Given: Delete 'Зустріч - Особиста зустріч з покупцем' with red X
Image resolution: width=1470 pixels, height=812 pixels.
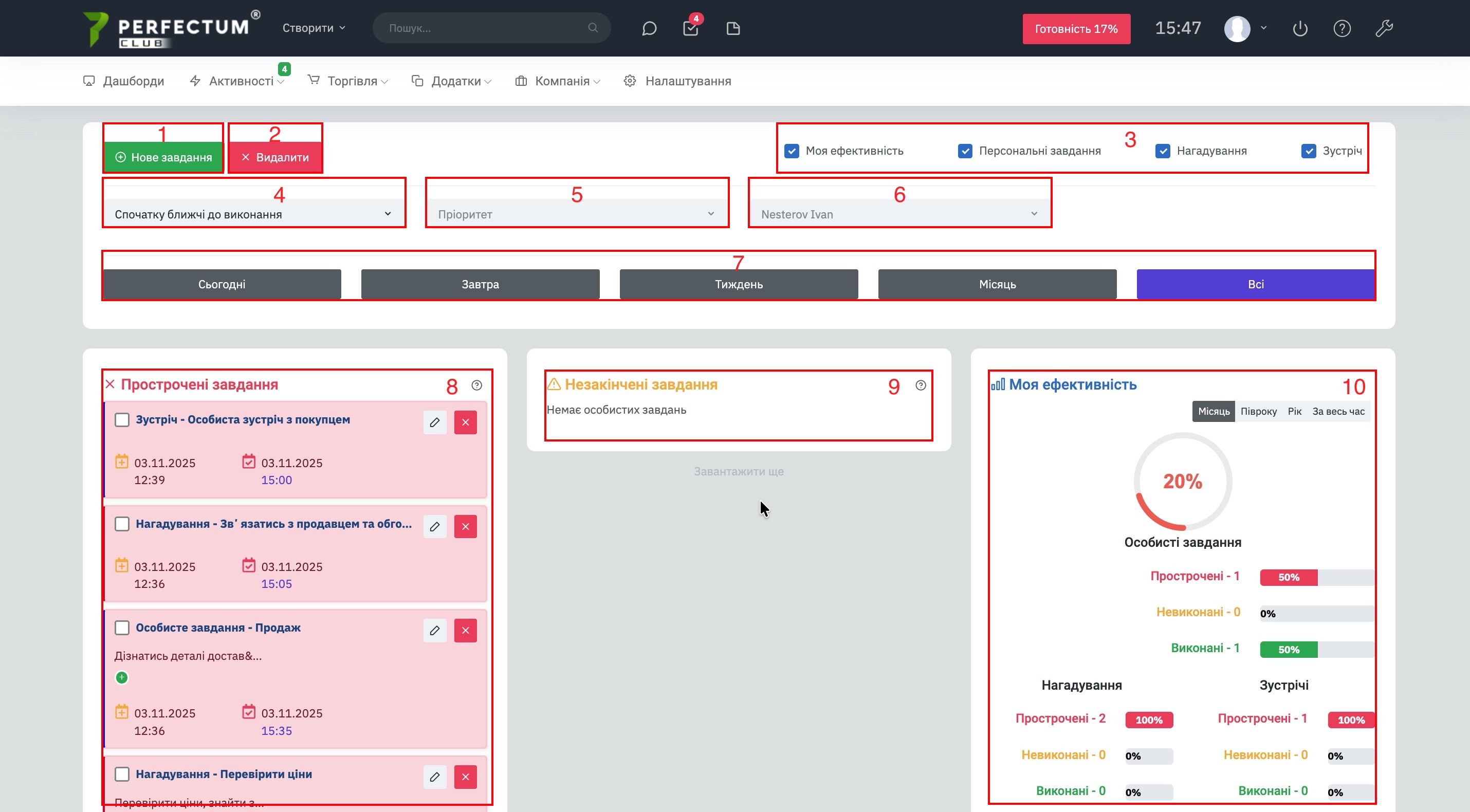Looking at the screenshot, I should point(465,422).
